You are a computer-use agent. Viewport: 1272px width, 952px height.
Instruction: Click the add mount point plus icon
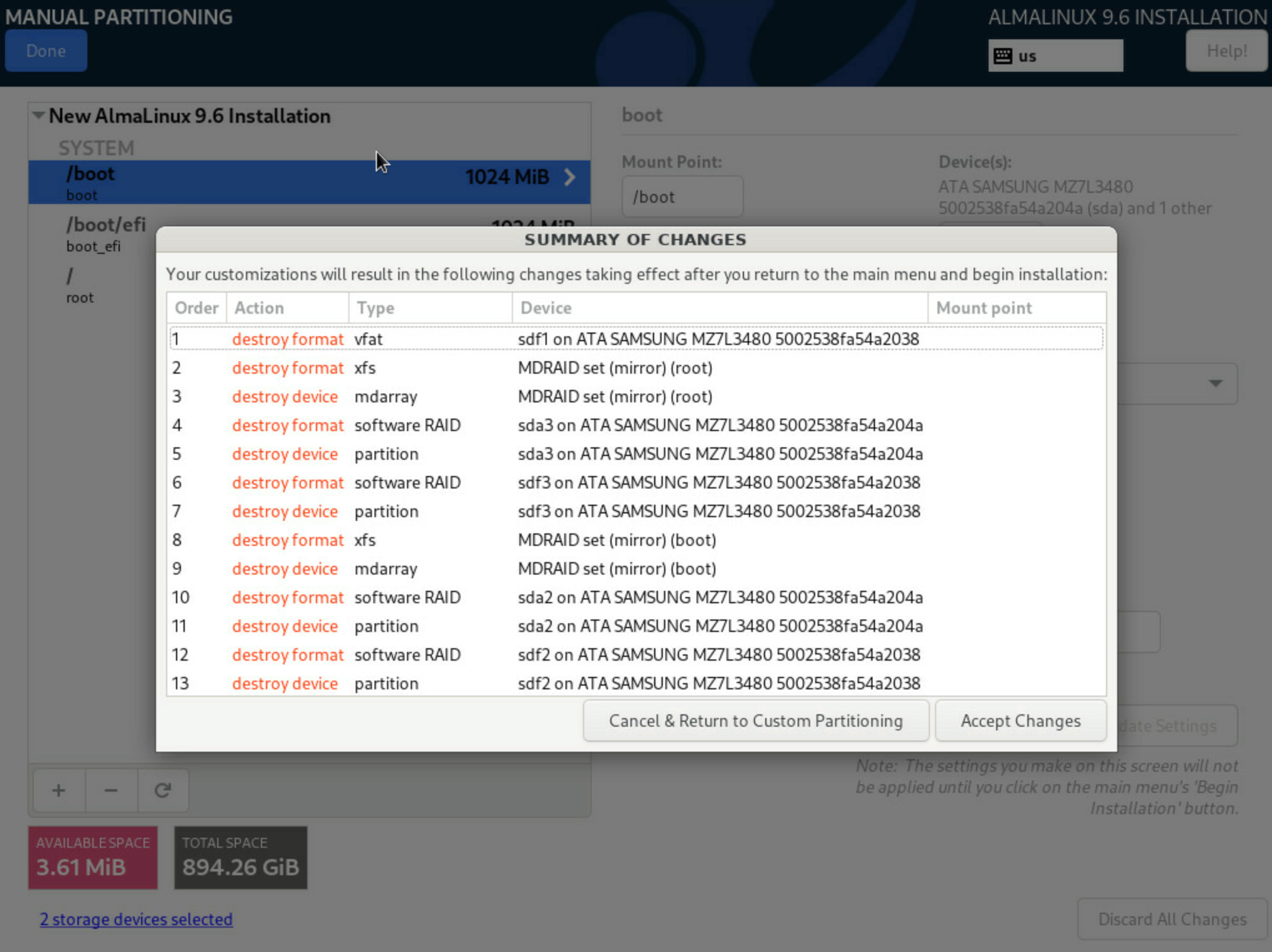pos(59,790)
